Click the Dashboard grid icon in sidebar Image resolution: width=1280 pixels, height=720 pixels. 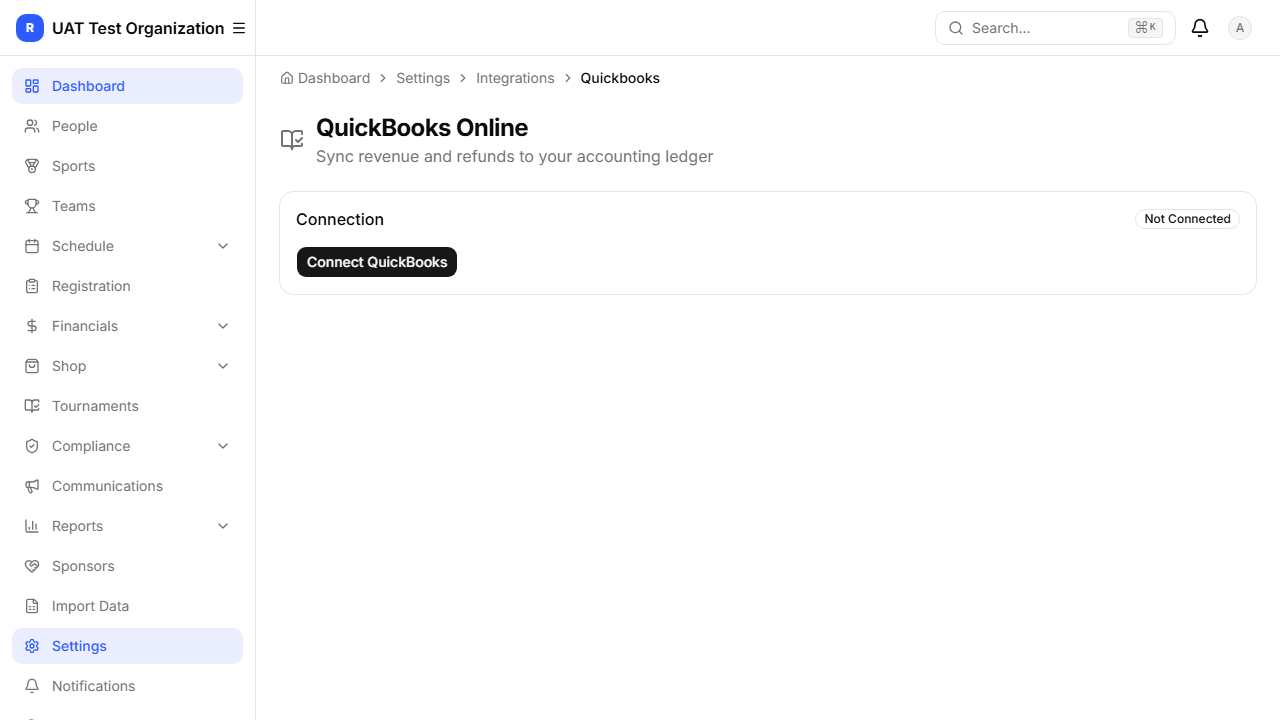tap(32, 86)
